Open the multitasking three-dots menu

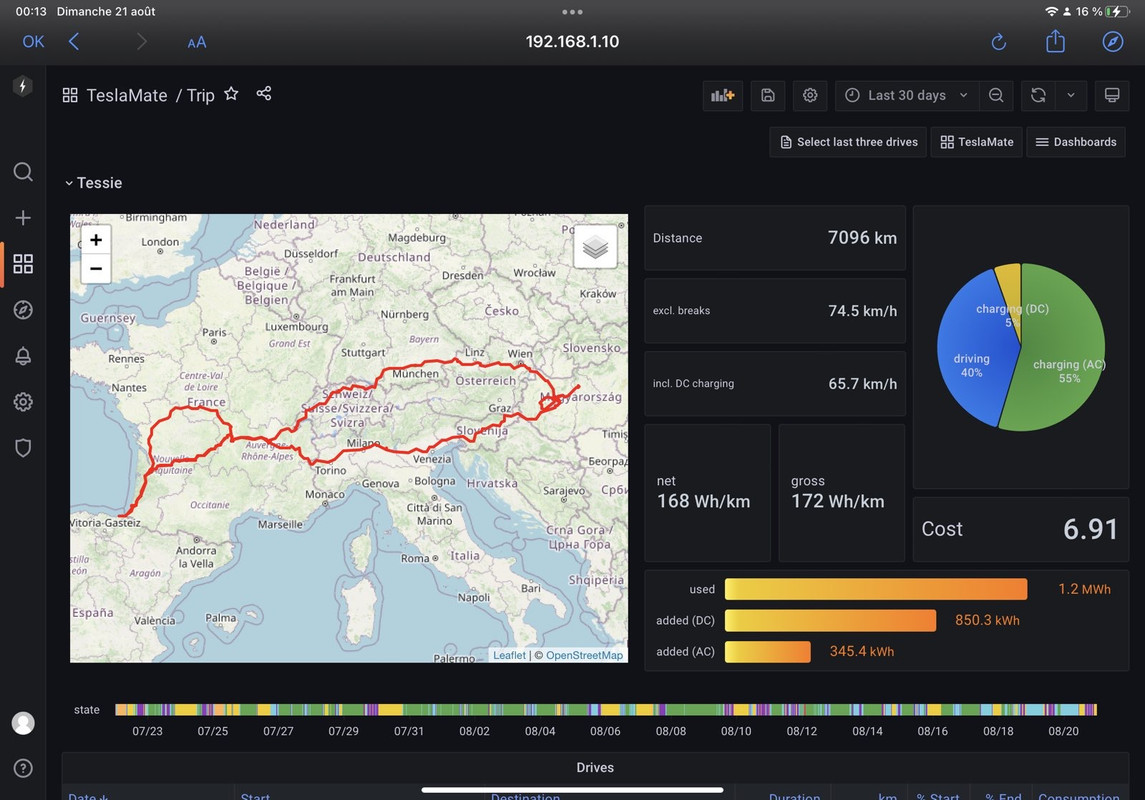(x=572, y=12)
